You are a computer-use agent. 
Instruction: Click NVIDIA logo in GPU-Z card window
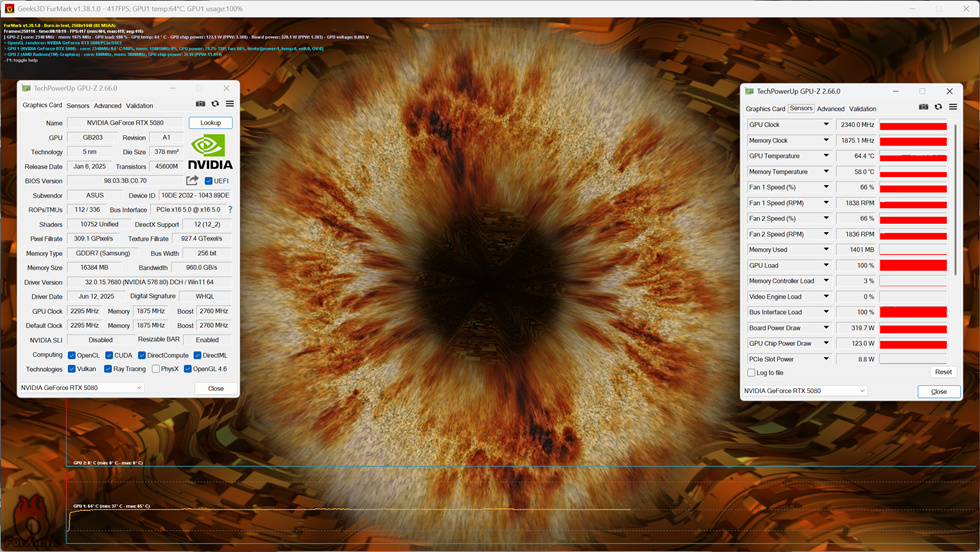point(210,152)
